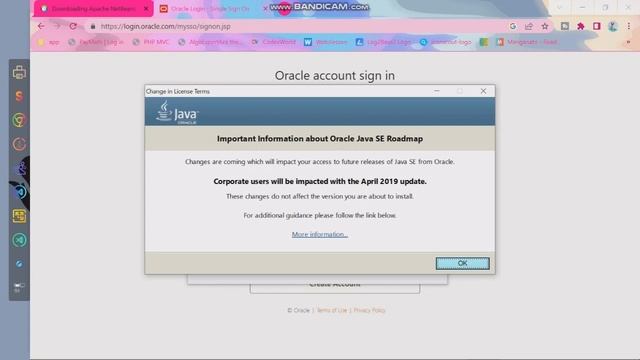
Task: Open the Chrome profile avatar
Action: point(612,26)
